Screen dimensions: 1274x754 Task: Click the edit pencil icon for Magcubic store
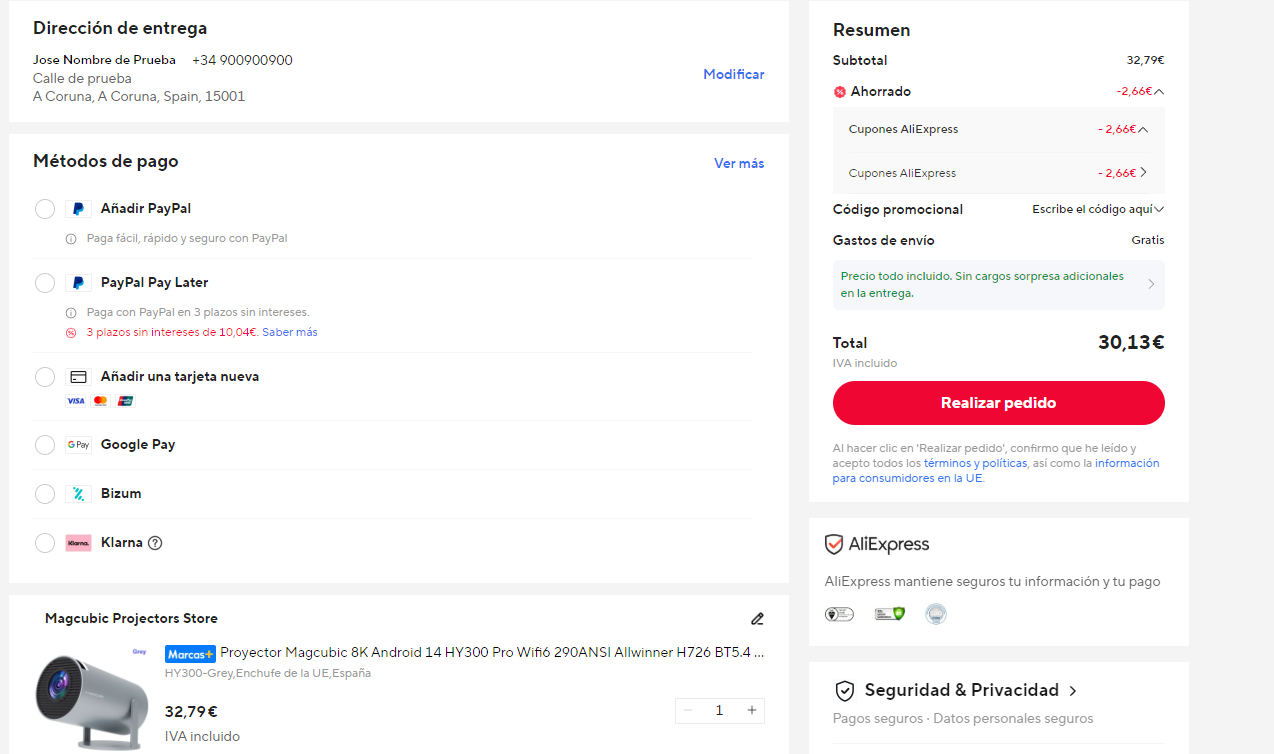(757, 619)
